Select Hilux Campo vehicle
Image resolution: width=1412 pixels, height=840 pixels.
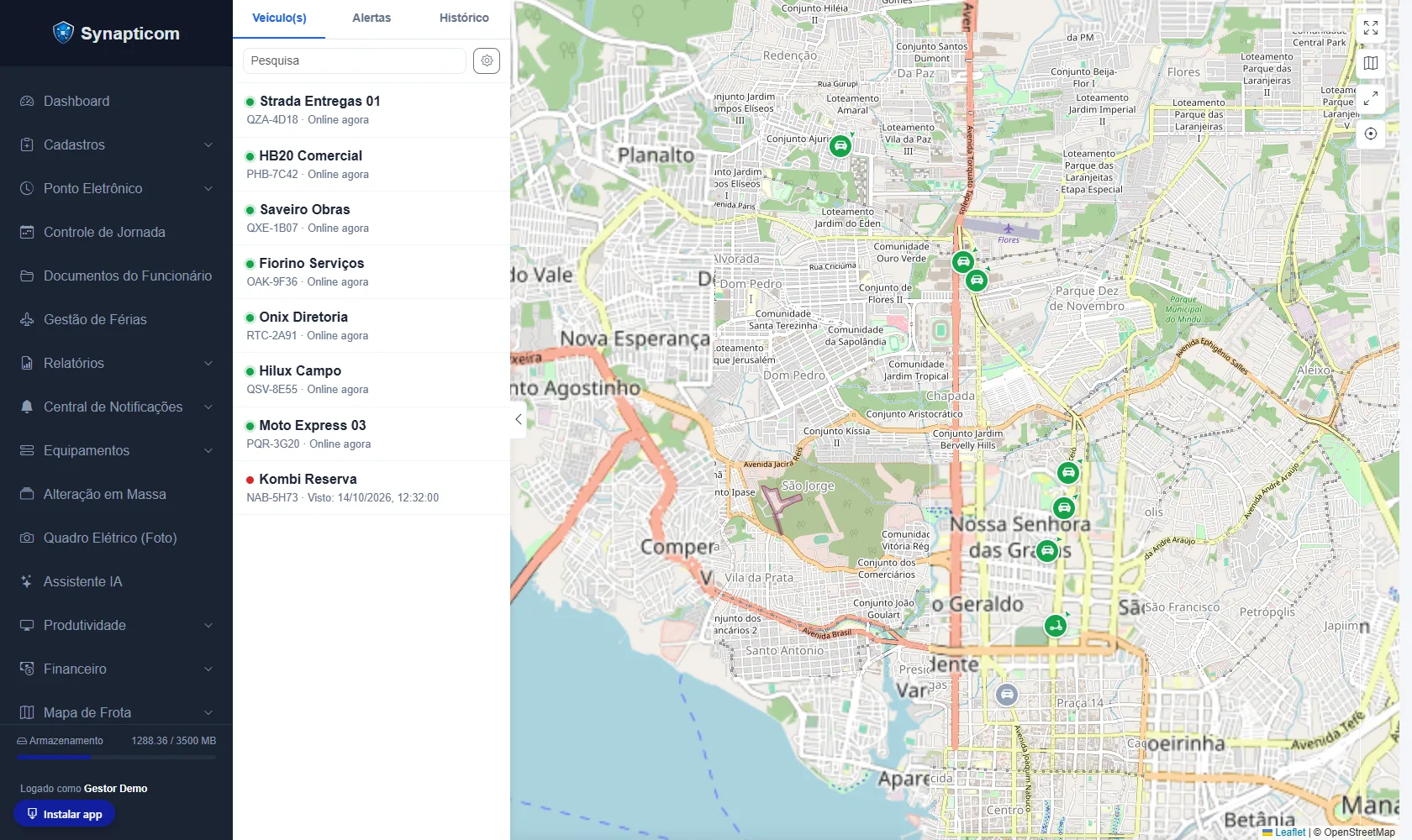(371, 380)
